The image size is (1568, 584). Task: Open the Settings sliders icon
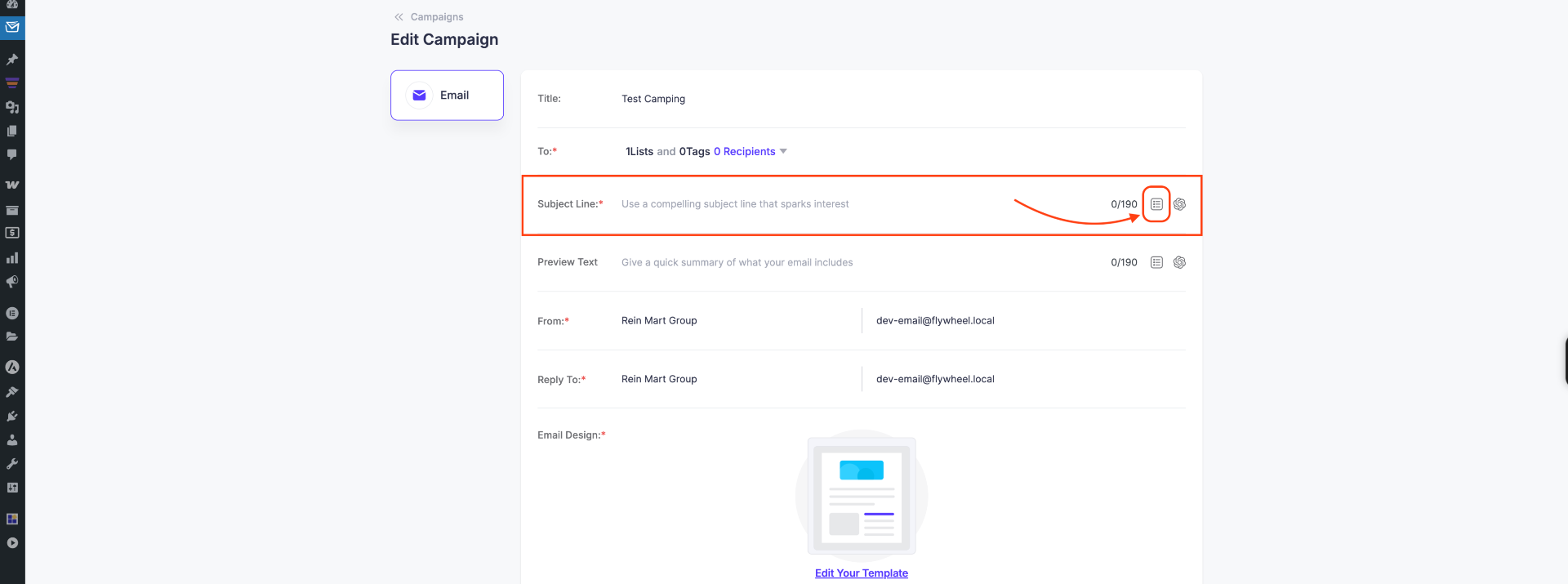pyautogui.click(x=12, y=488)
